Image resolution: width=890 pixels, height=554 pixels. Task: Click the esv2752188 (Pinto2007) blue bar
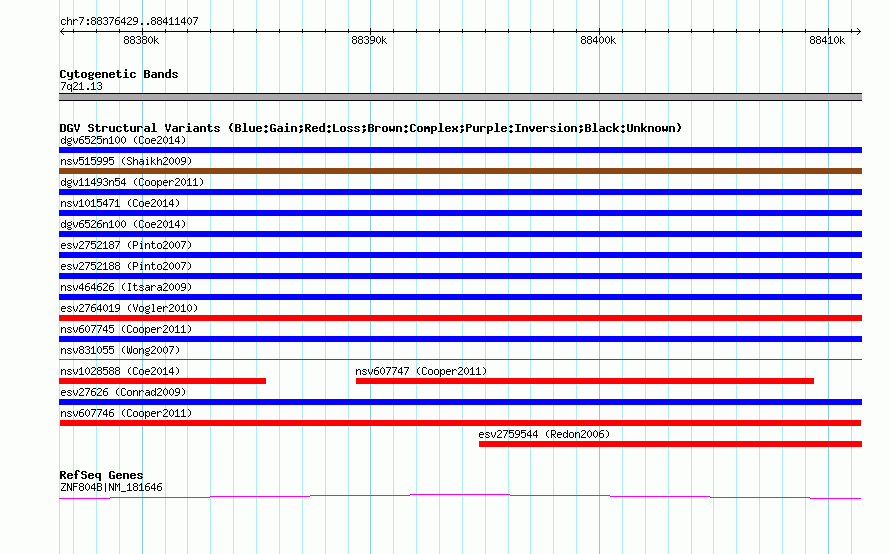coord(460,276)
